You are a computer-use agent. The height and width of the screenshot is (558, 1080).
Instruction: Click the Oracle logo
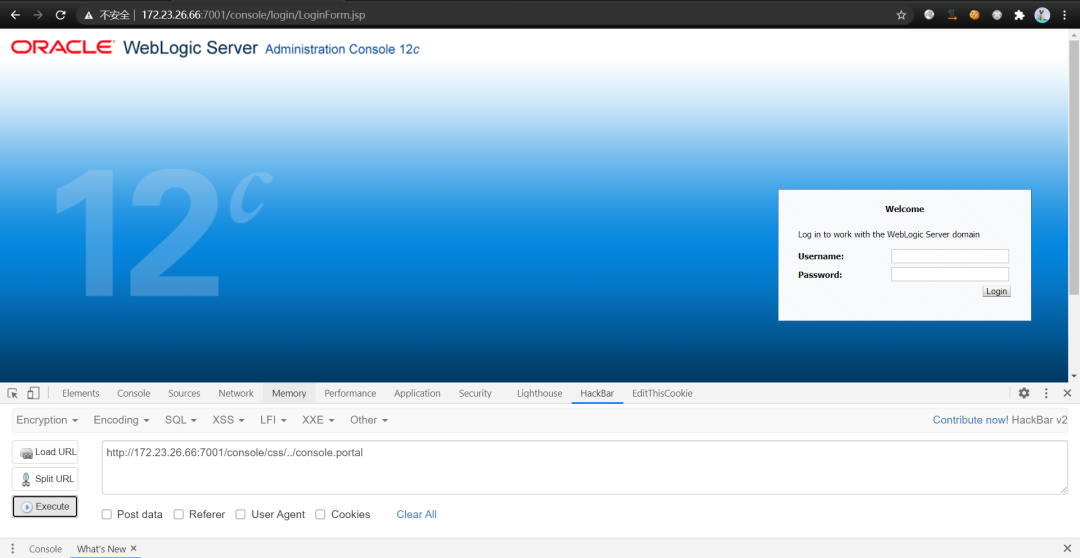[x=63, y=47]
